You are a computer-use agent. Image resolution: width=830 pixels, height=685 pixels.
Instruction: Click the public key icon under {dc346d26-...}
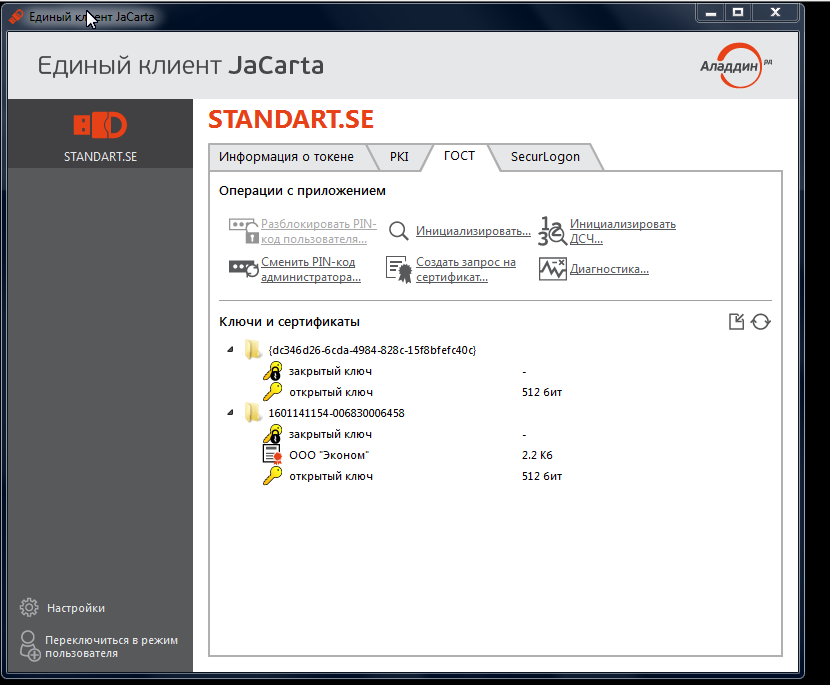coord(273,392)
